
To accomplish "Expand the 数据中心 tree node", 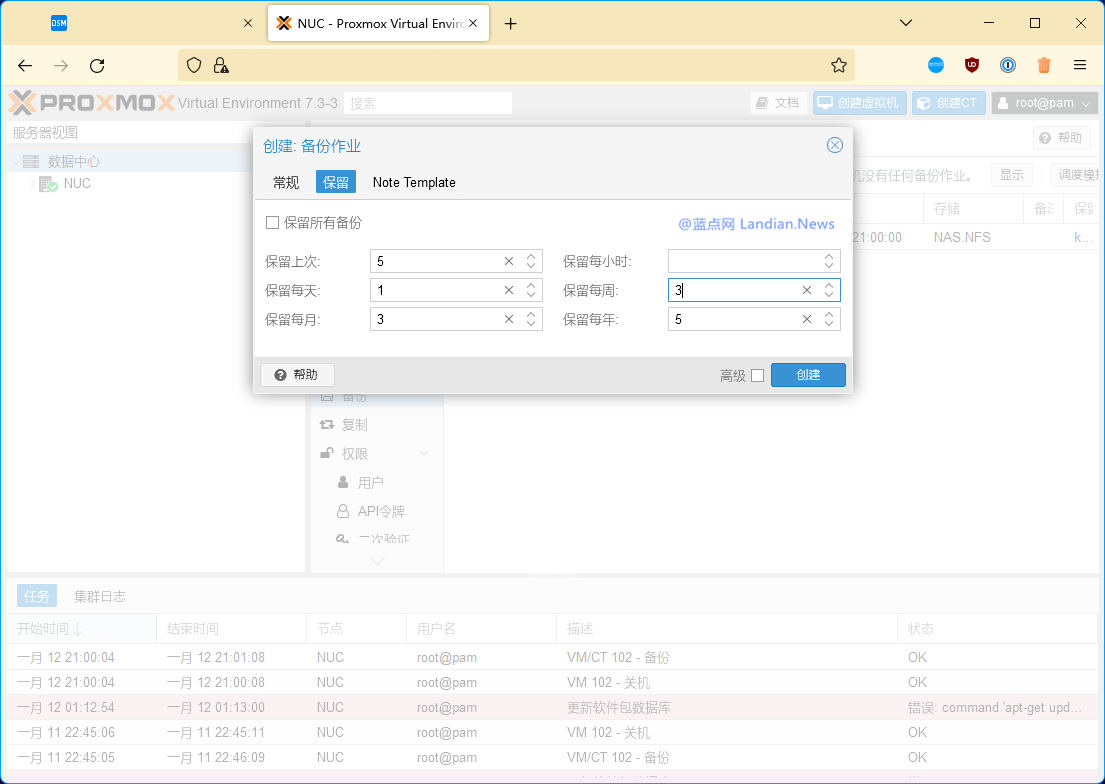I will click(x=17, y=162).
